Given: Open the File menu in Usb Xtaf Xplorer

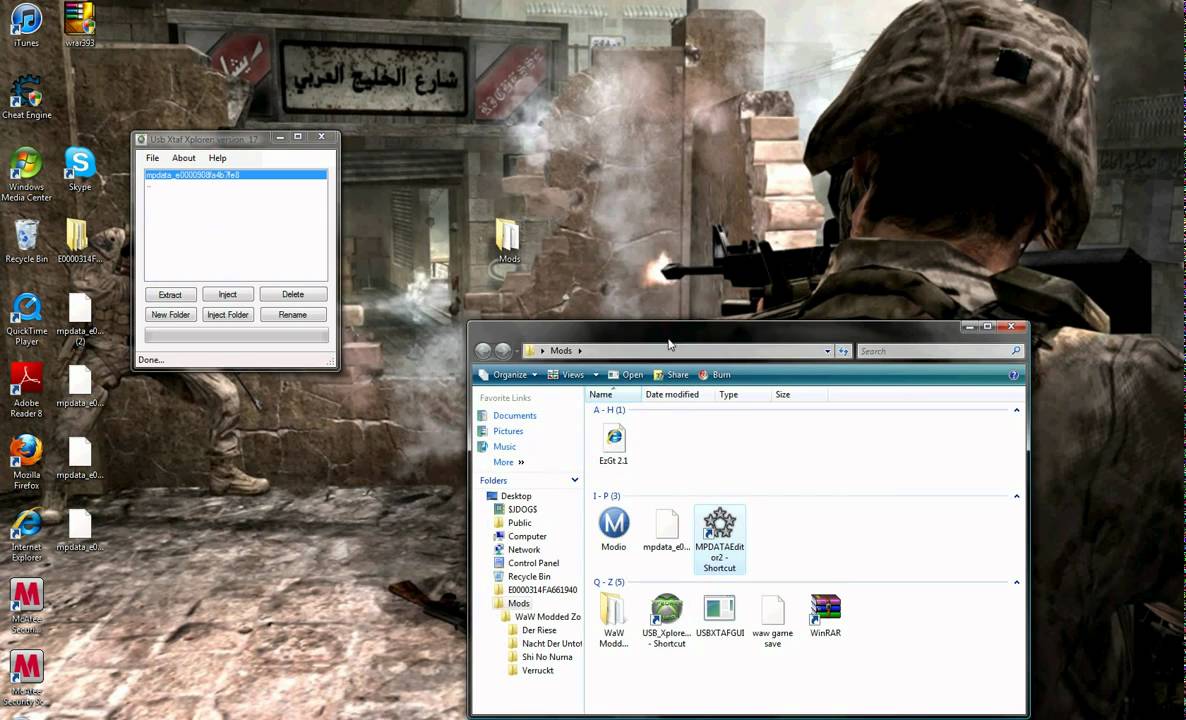Looking at the screenshot, I should 152,158.
